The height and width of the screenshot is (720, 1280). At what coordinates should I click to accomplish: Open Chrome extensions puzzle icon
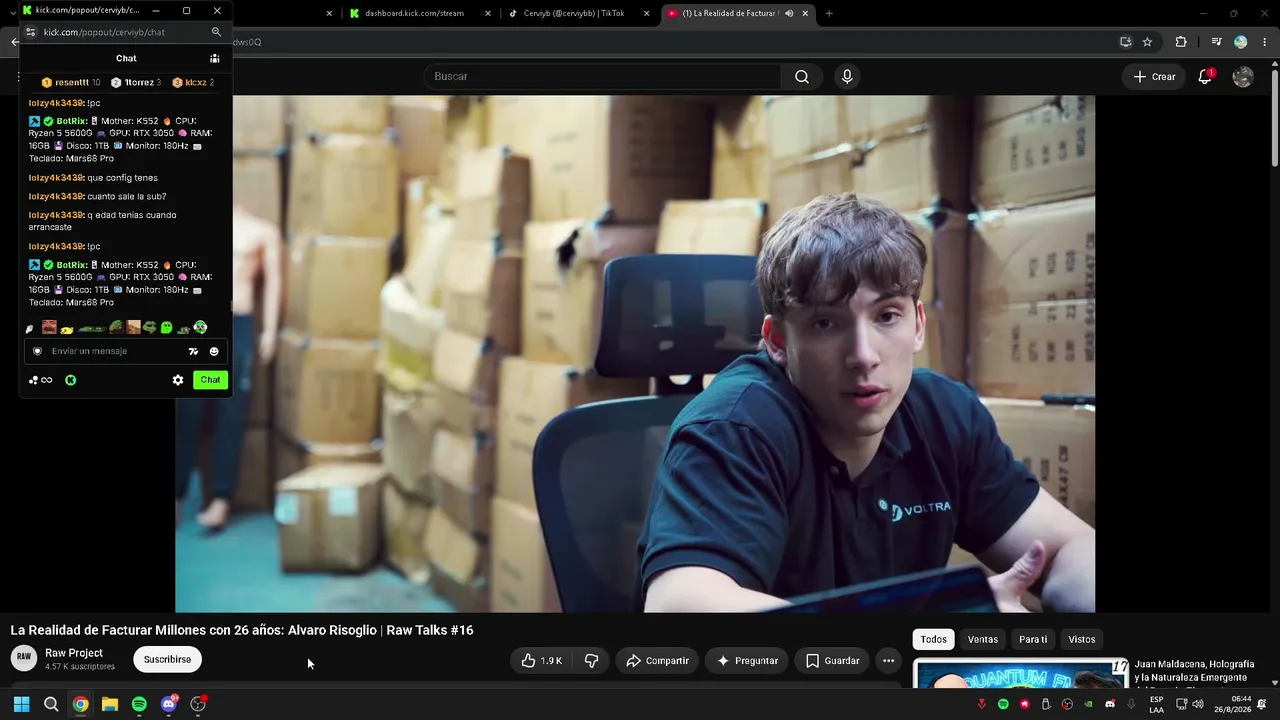[1181, 42]
